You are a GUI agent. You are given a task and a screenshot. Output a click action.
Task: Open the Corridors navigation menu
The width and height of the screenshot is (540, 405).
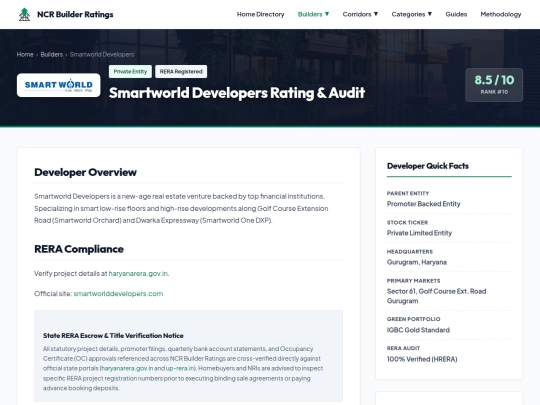[x=357, y=14]
